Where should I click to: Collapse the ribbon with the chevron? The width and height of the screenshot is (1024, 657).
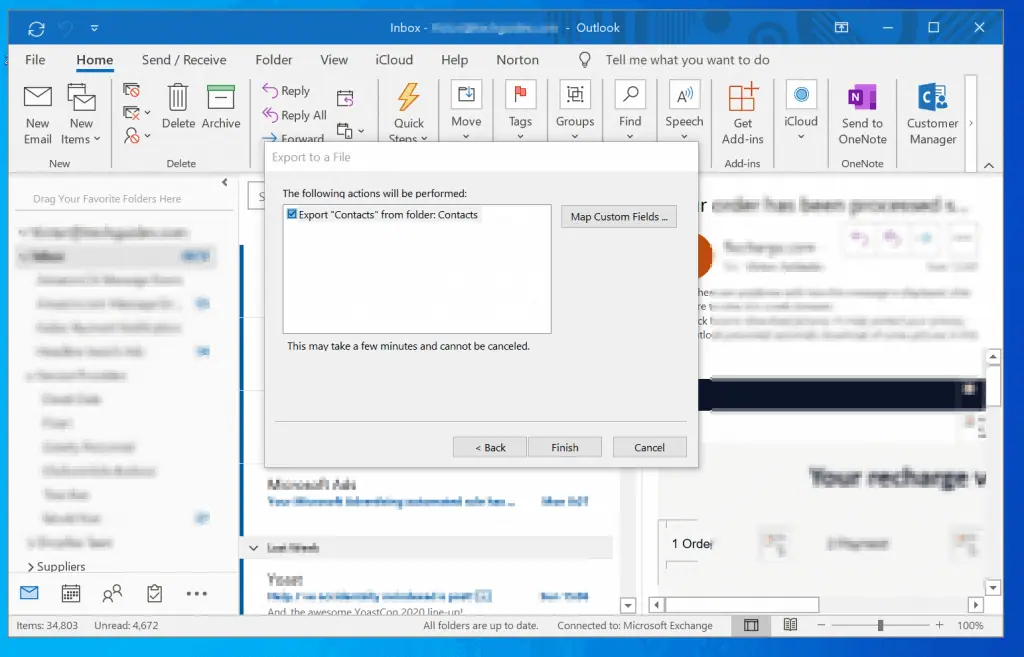click(x=989, y=165)
